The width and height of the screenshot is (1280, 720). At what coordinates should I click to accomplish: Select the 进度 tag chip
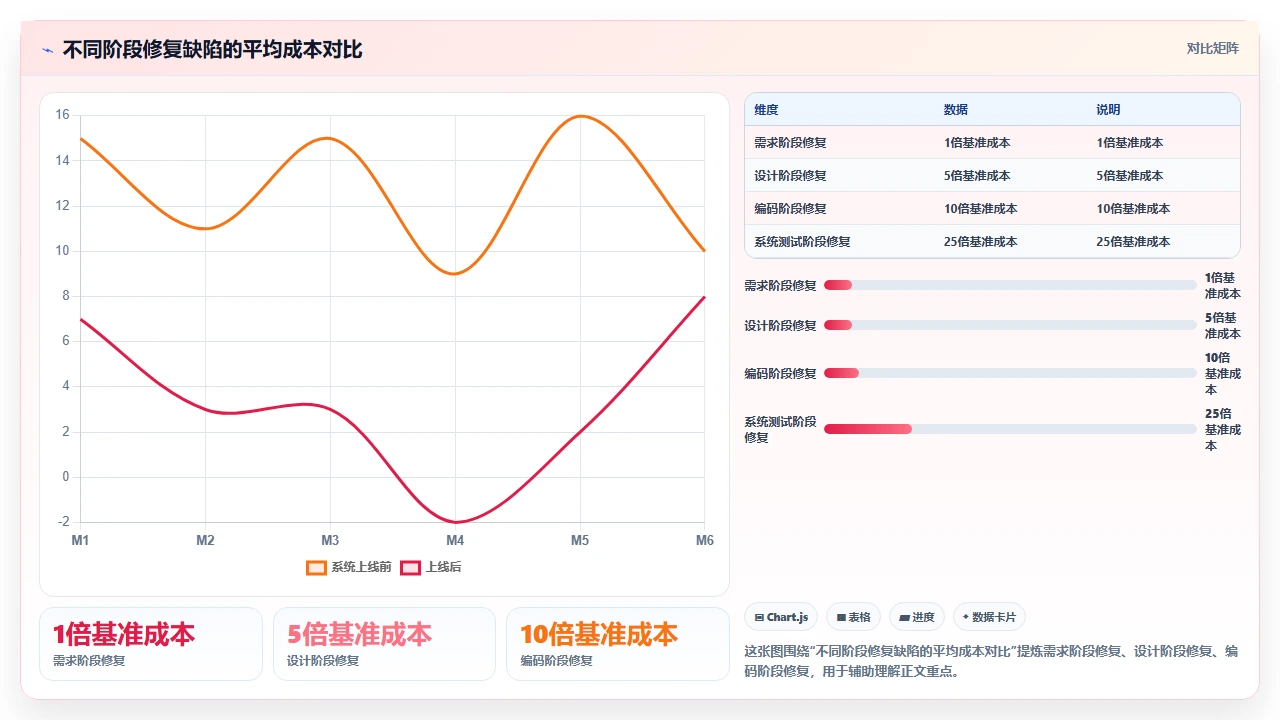917,617
